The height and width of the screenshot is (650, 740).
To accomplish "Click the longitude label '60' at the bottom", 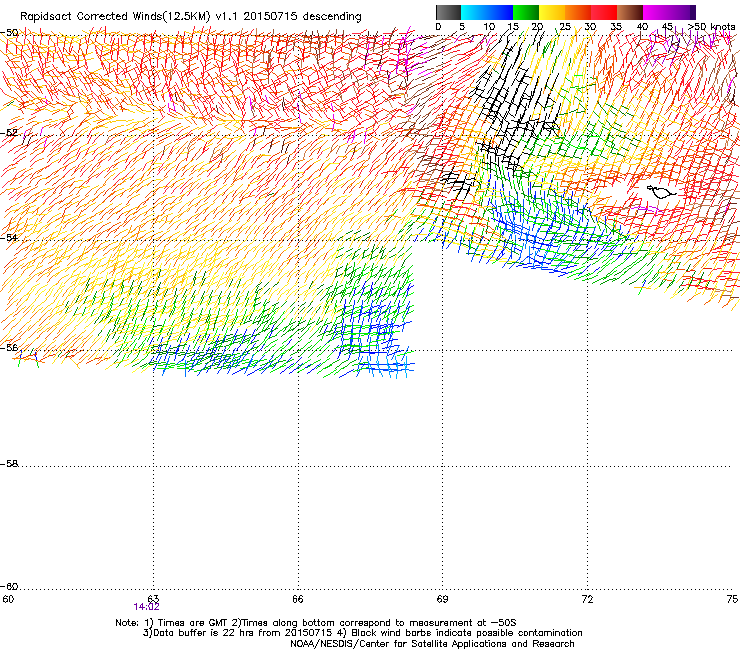I will pyautogui.click(x=8, y=599).
